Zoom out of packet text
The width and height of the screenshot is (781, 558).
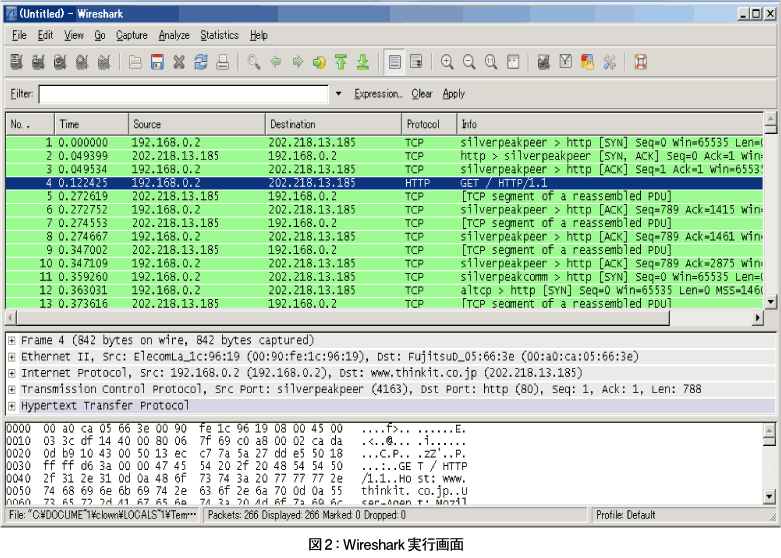469,62
